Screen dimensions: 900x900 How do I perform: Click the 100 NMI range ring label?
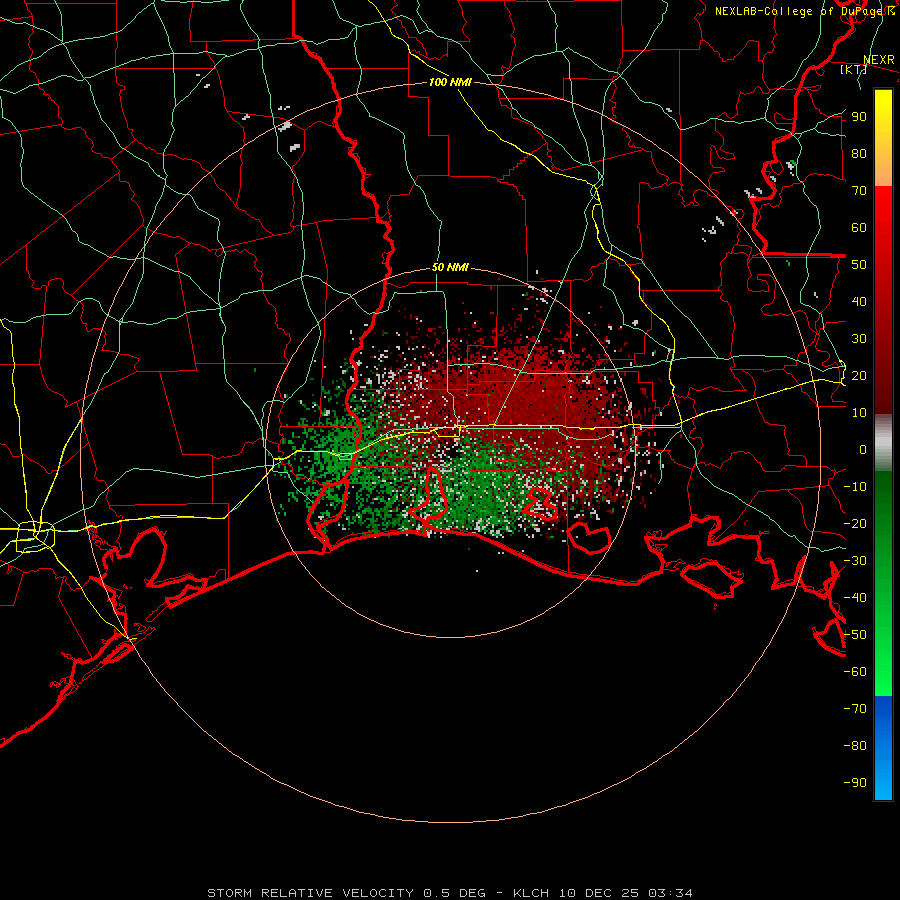pyautogui.click(x=450, y=82)
